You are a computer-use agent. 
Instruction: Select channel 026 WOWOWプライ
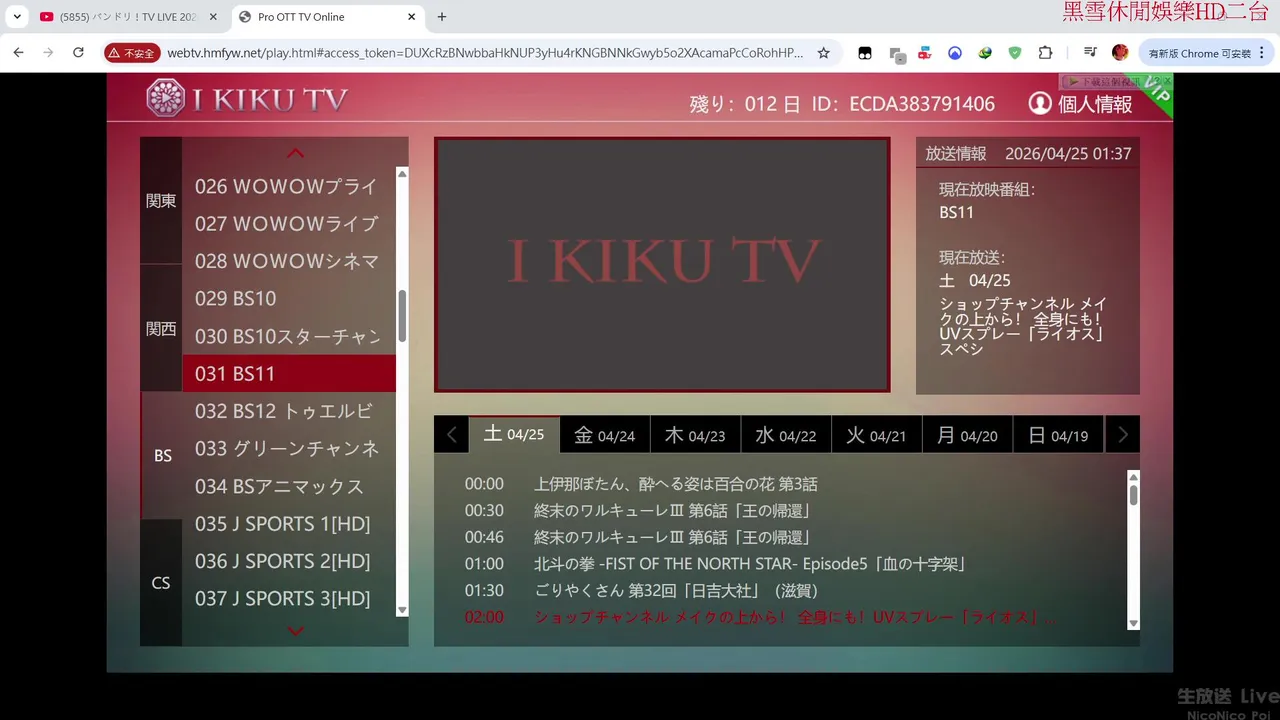(289, 186)
